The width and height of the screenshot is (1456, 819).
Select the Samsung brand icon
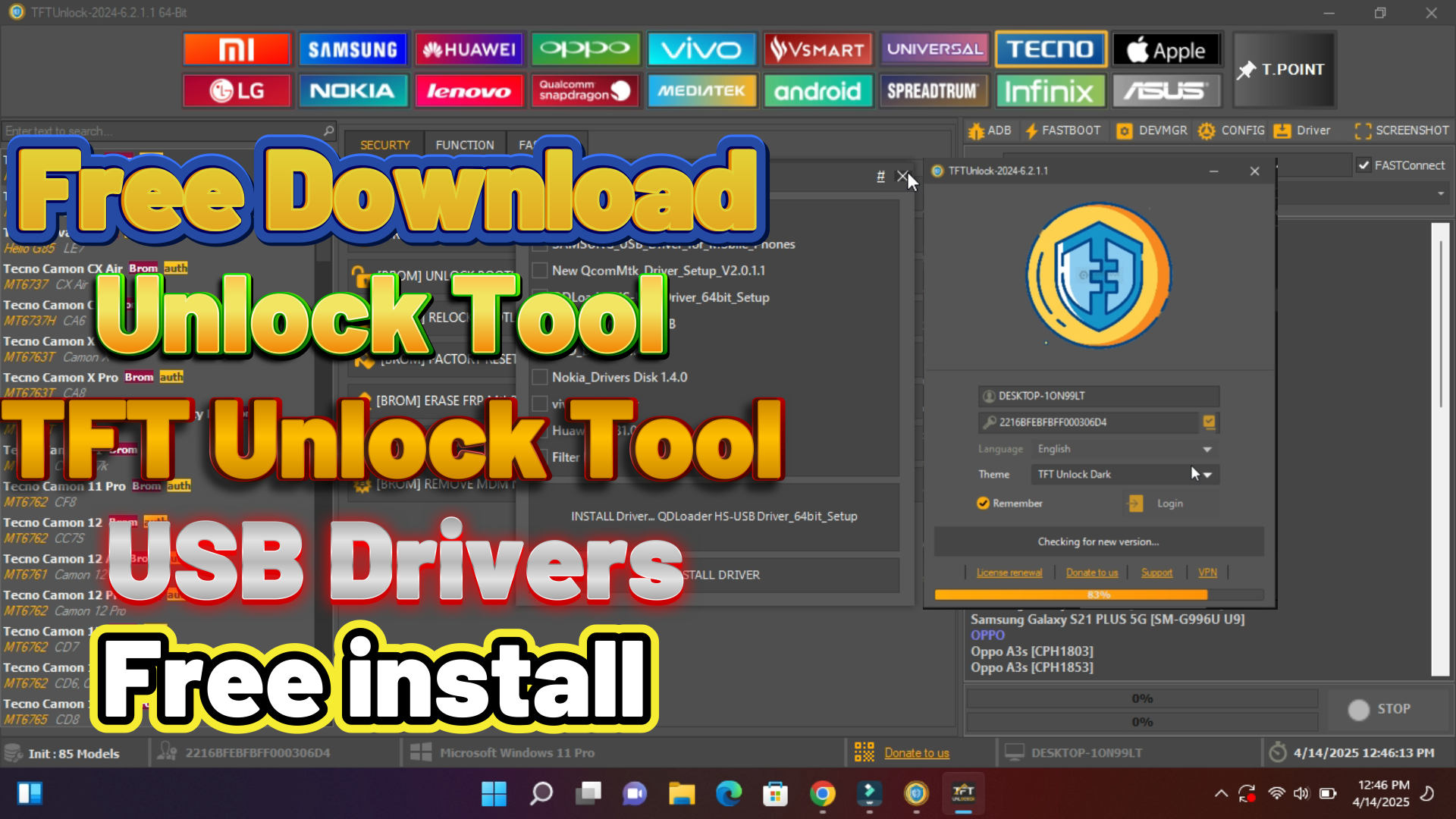tap(353, 50)
